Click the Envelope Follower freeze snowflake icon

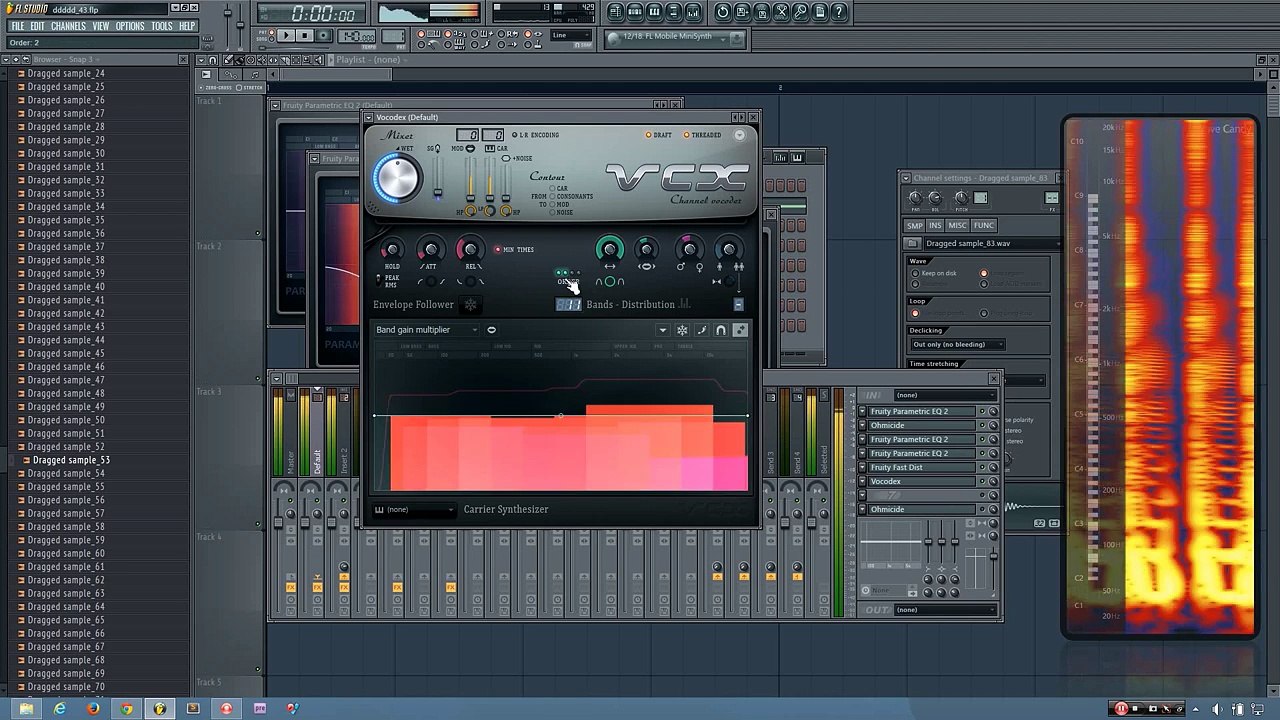[470, 305]
